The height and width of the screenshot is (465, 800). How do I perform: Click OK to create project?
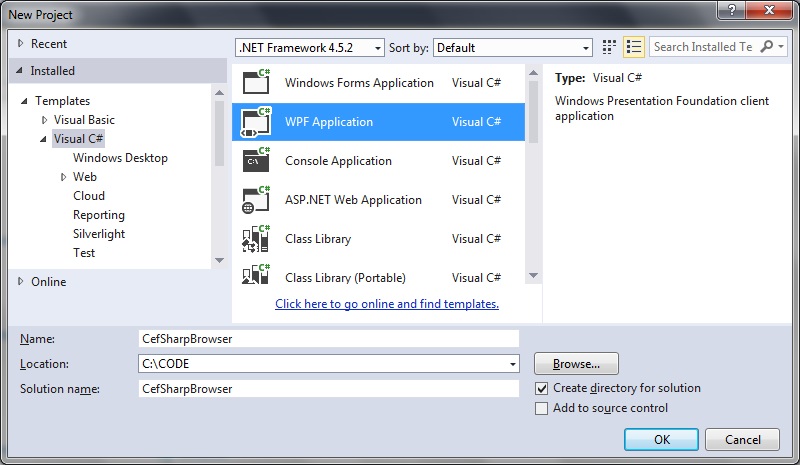click(x=661, y=439)
